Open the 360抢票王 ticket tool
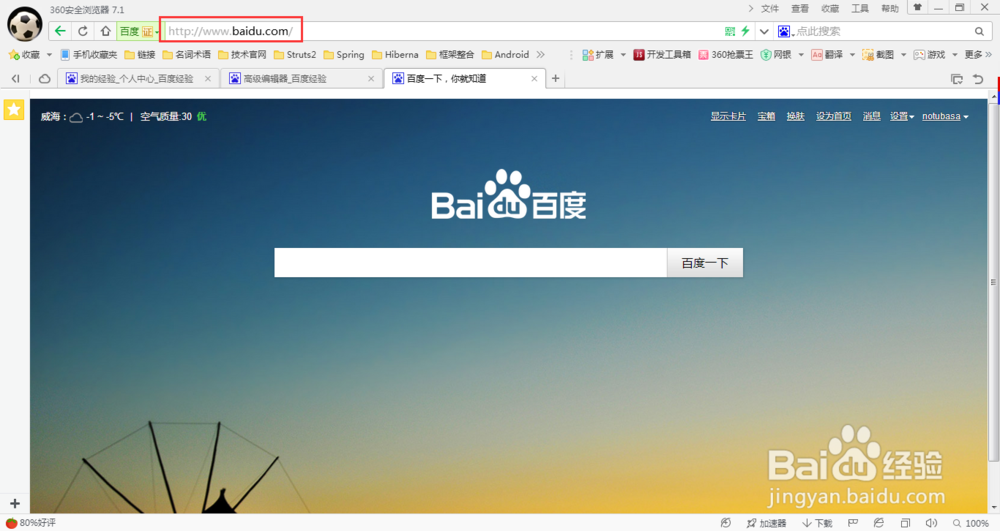 pos(727,55)
